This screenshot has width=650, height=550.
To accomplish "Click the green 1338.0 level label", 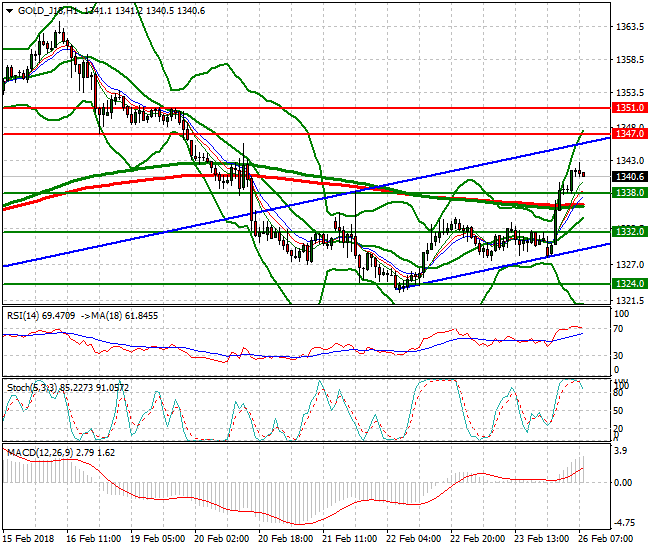I will point(630,193).
